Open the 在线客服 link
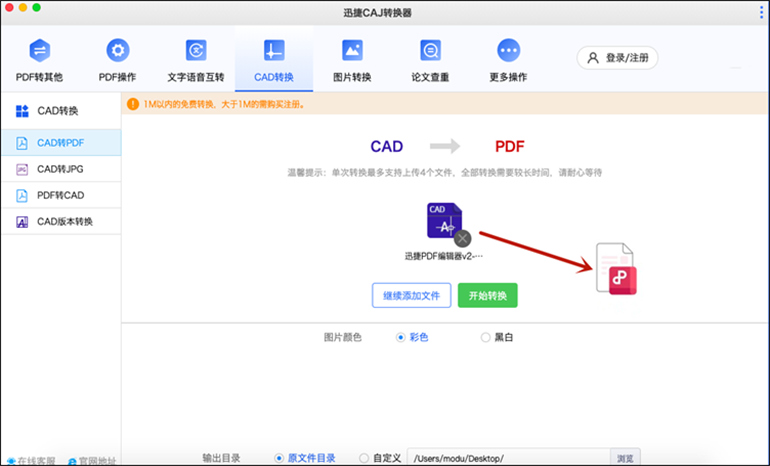 click(31, 461)
